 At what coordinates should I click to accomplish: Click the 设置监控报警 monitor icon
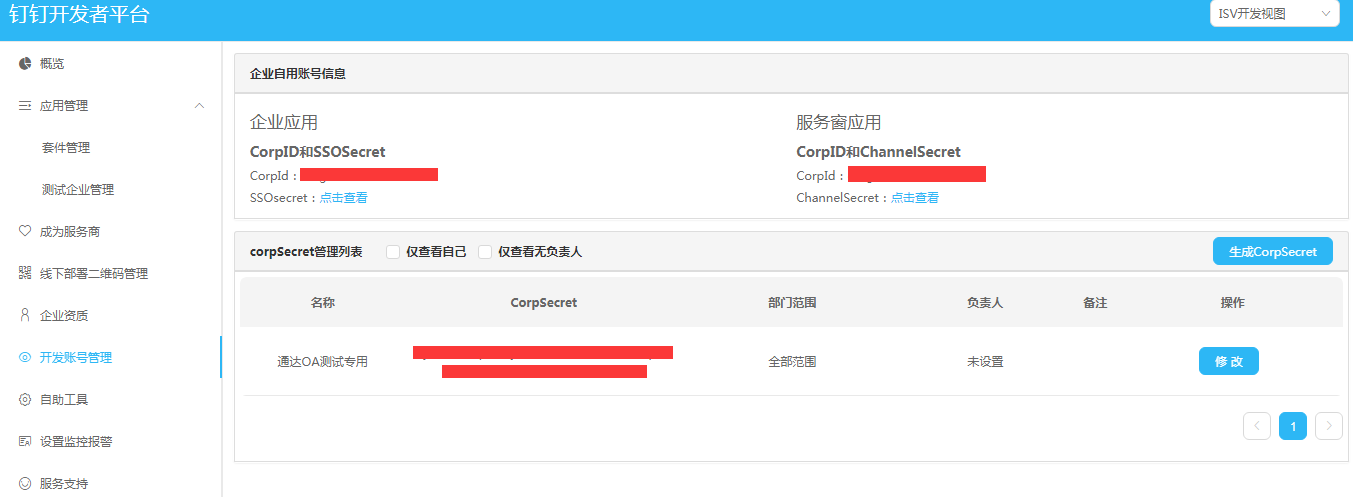25,441
